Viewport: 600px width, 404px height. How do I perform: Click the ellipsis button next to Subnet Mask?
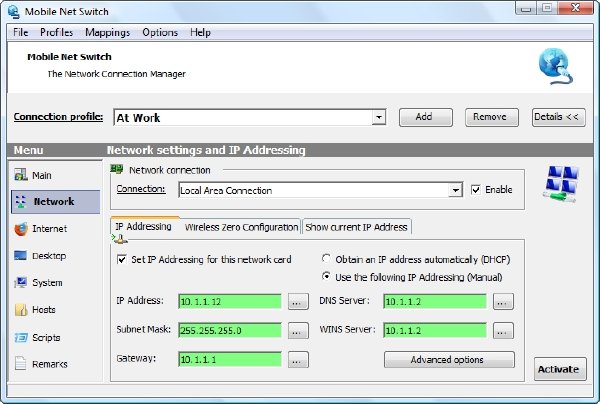pos(298,331)
